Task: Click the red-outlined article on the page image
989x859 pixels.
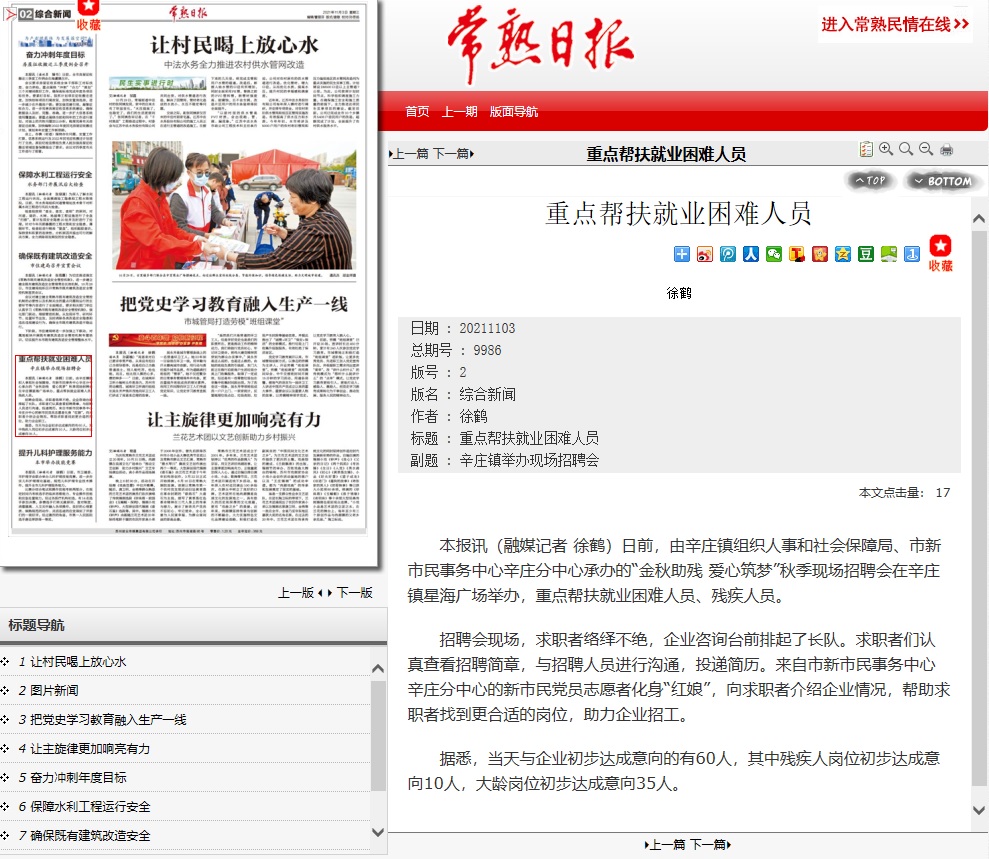Action: point(54,395)
